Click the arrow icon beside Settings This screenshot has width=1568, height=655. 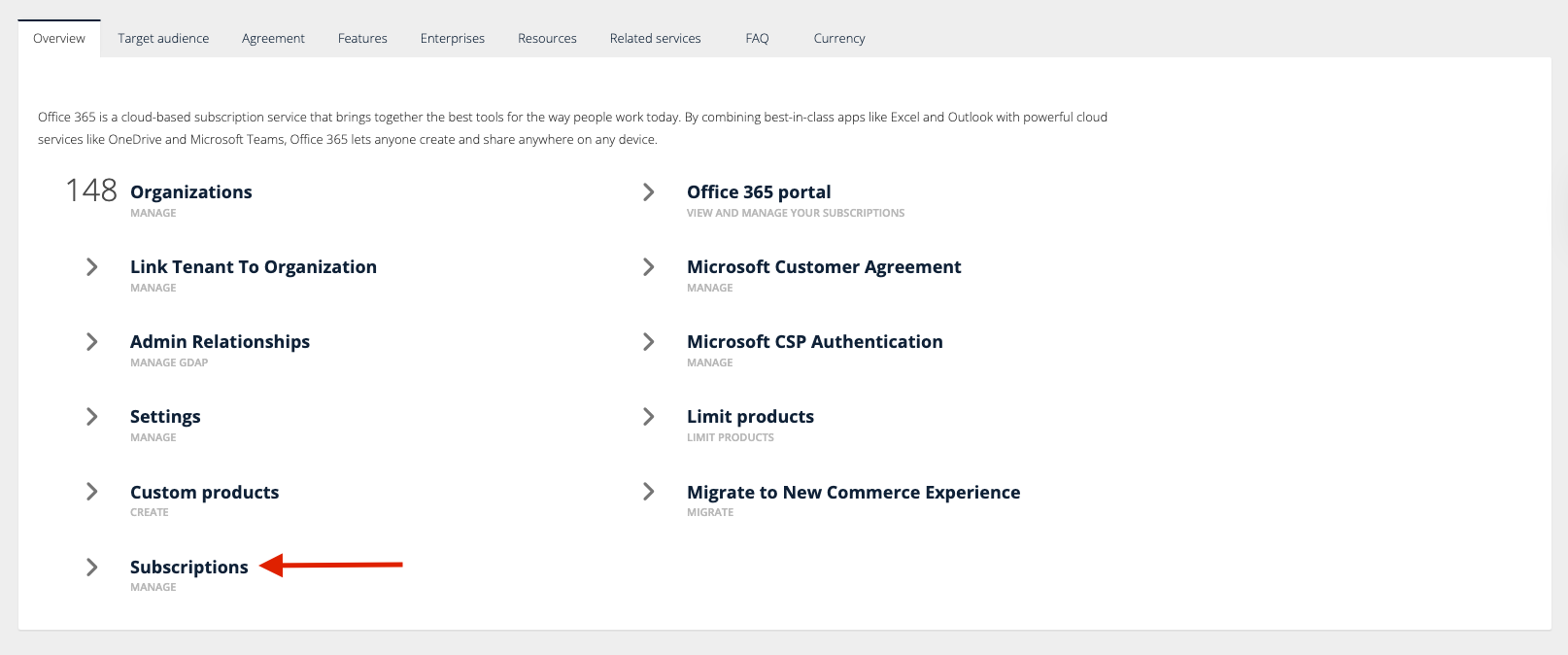click(92, 417)
